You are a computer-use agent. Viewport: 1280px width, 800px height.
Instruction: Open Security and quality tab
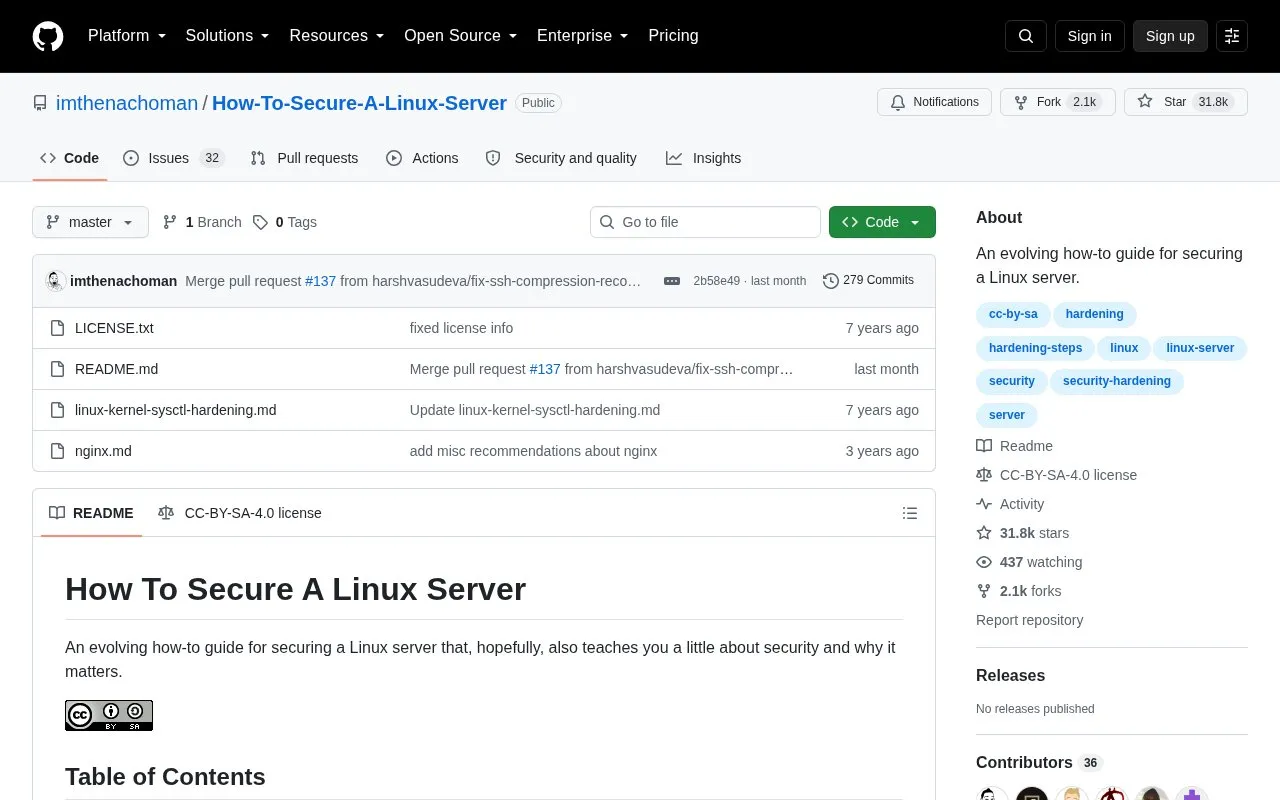click(x=561, y=158)
